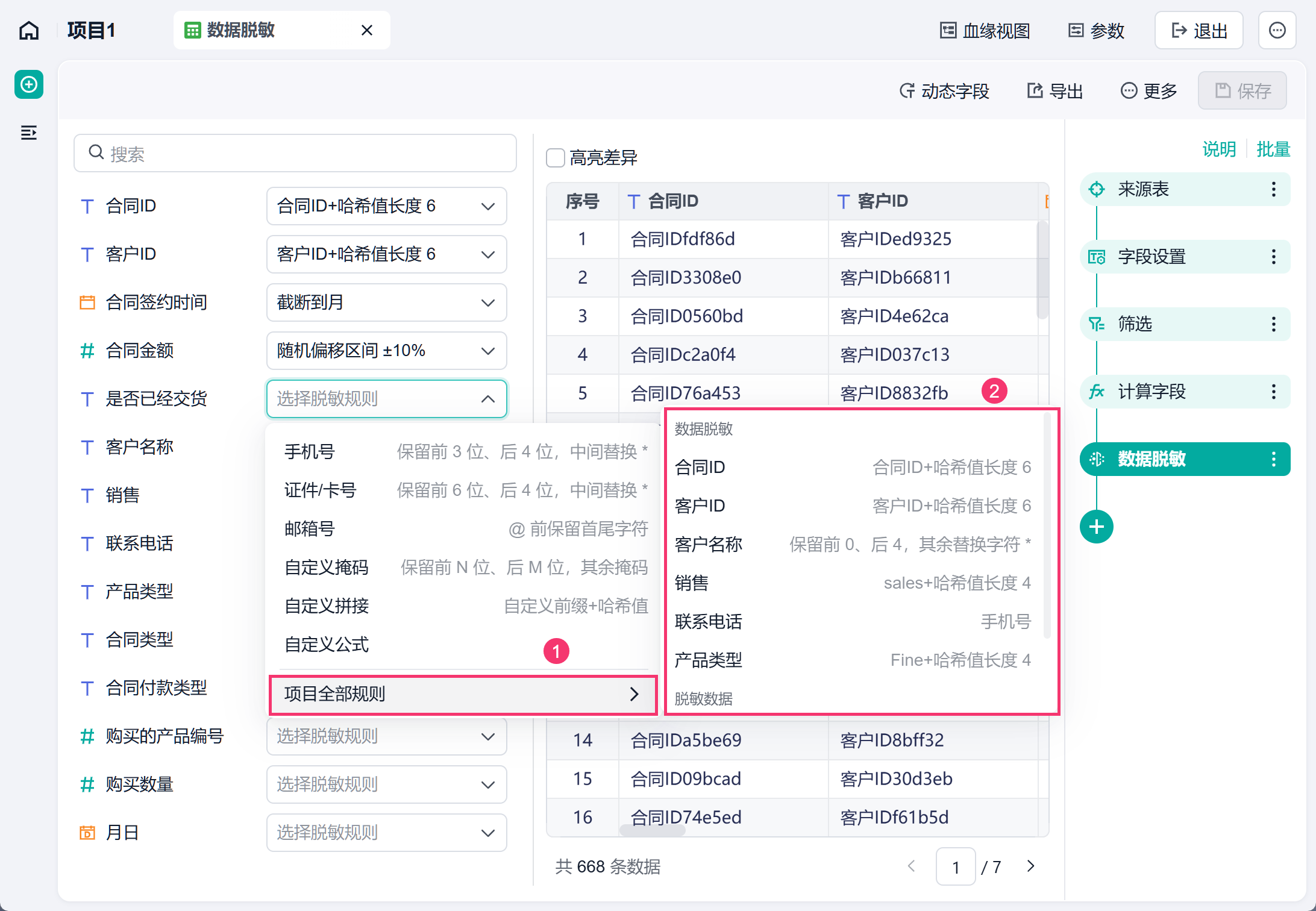Open the 来源表 step options menu
1316x911 pixels.
[1273, 189]
